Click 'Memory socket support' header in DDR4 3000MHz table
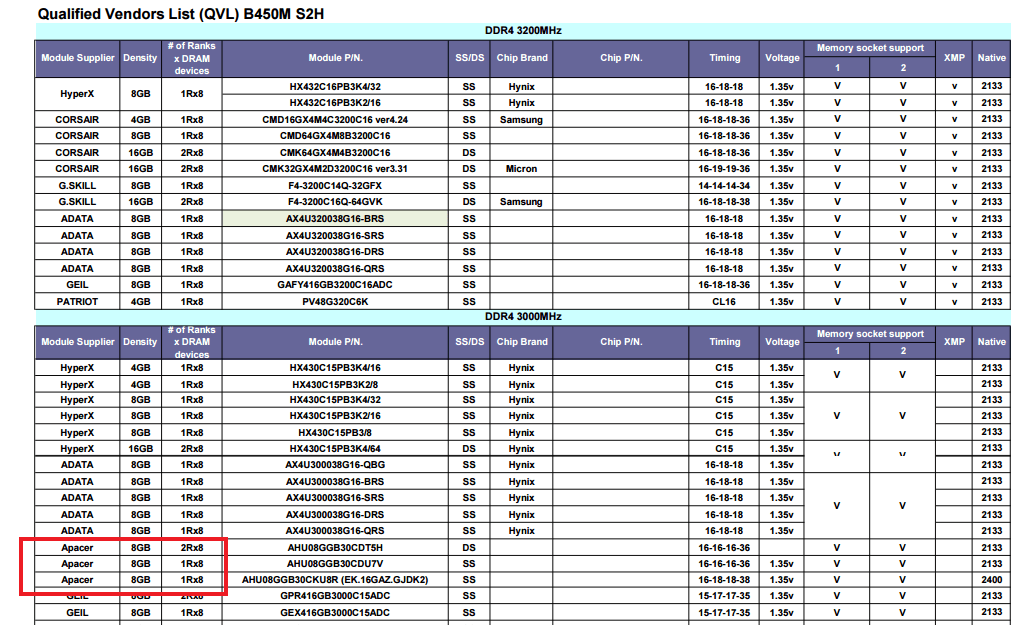The height and width of the screenshot is (625, 1022). (870, 334)
